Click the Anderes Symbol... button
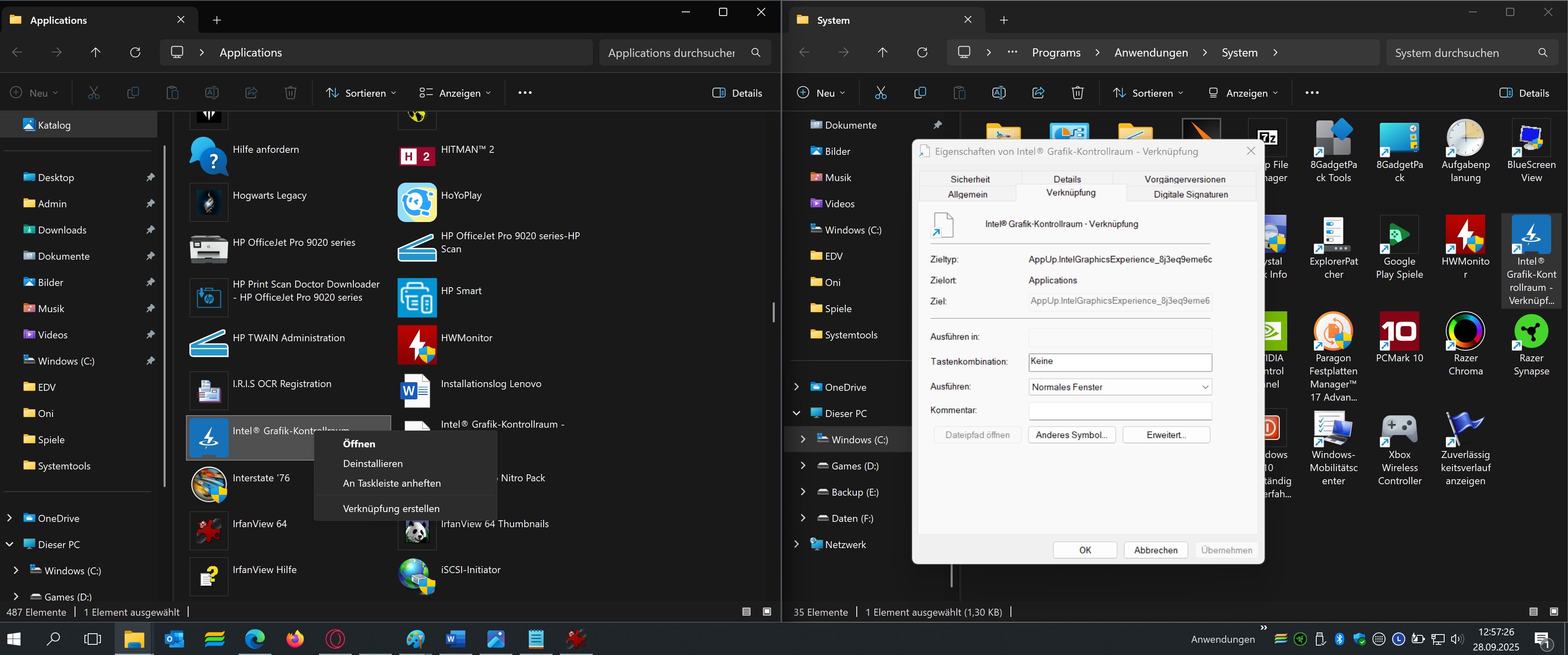Viewport: 1568px width, 655px height. pos(1071,435)
